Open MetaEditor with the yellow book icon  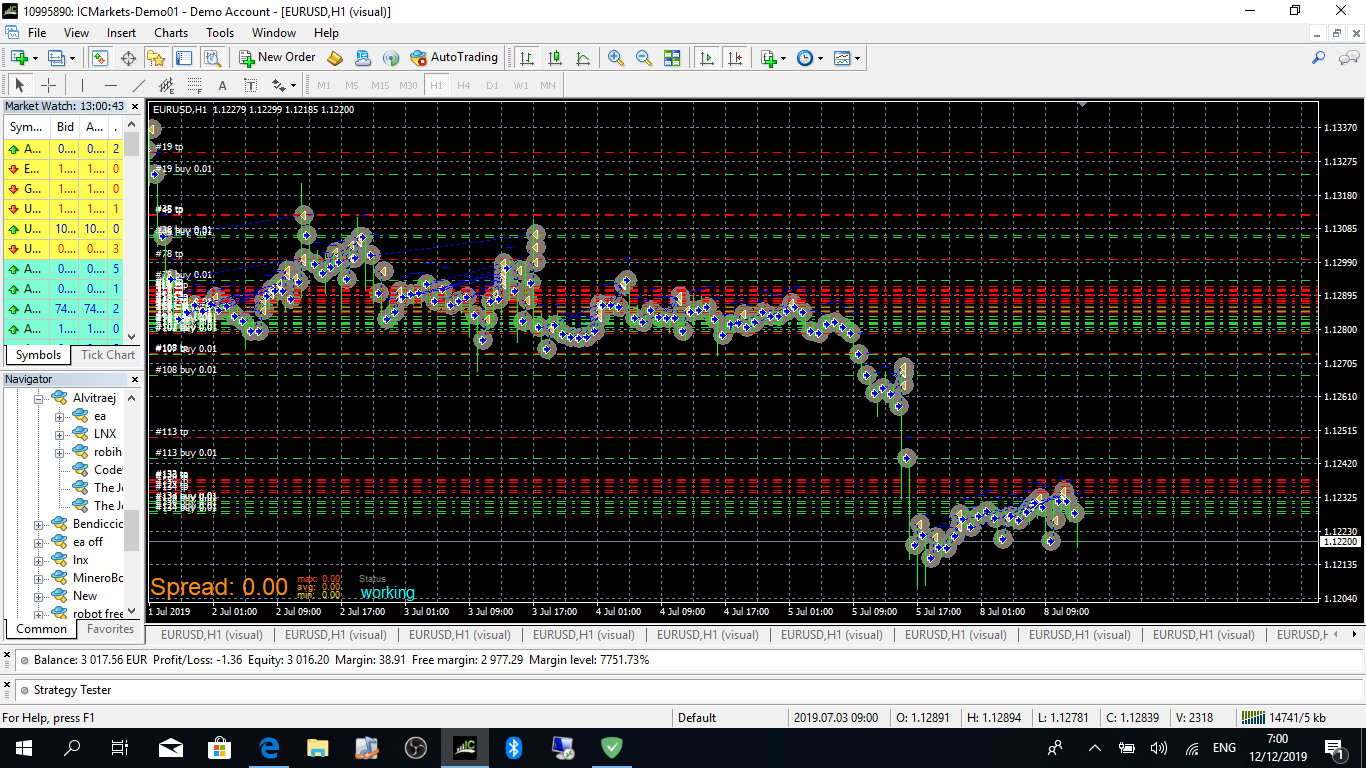pyautogui.click(x=335, y=58)
